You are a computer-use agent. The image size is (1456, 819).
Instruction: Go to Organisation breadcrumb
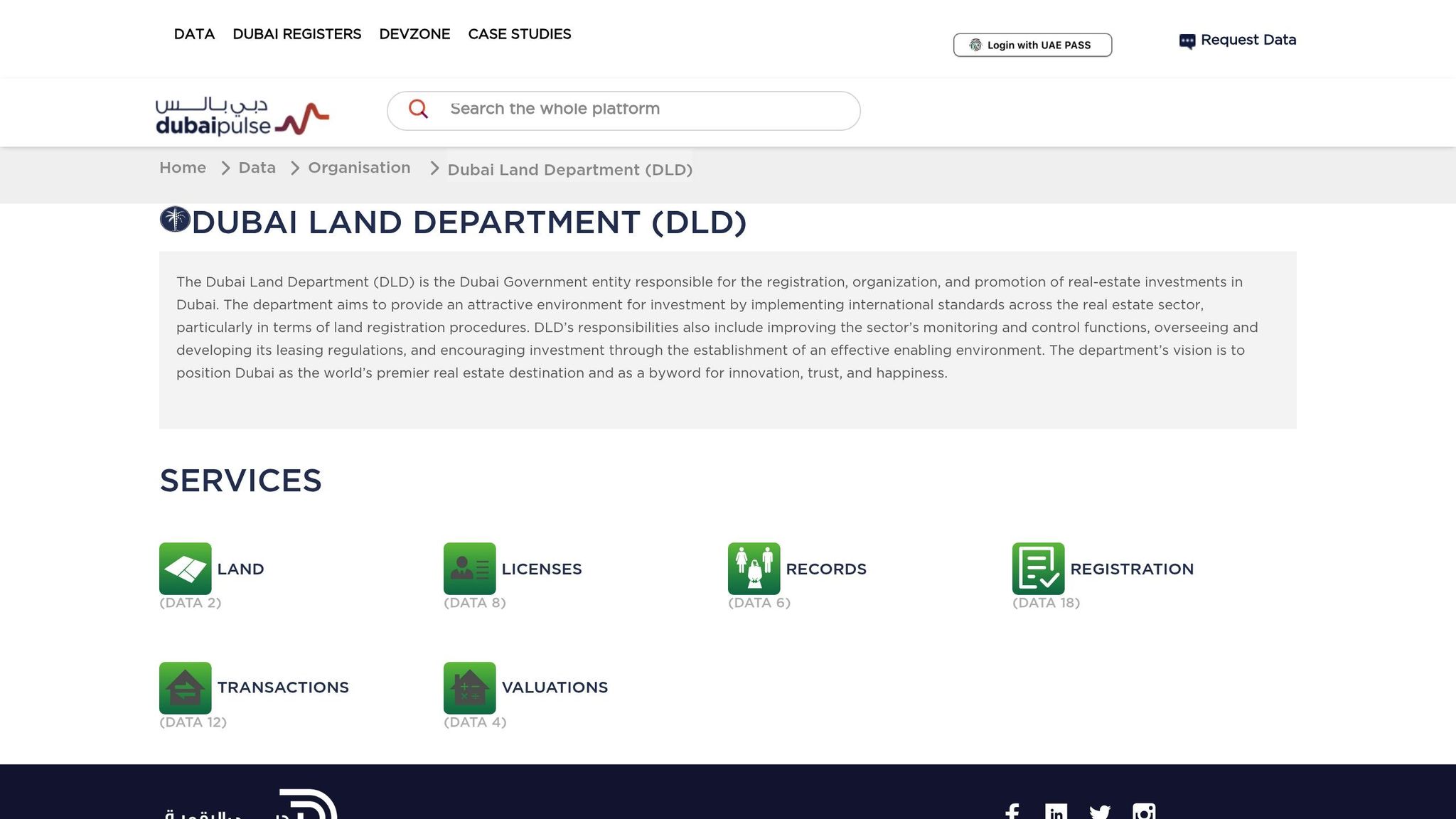click(x=359, y=168)
